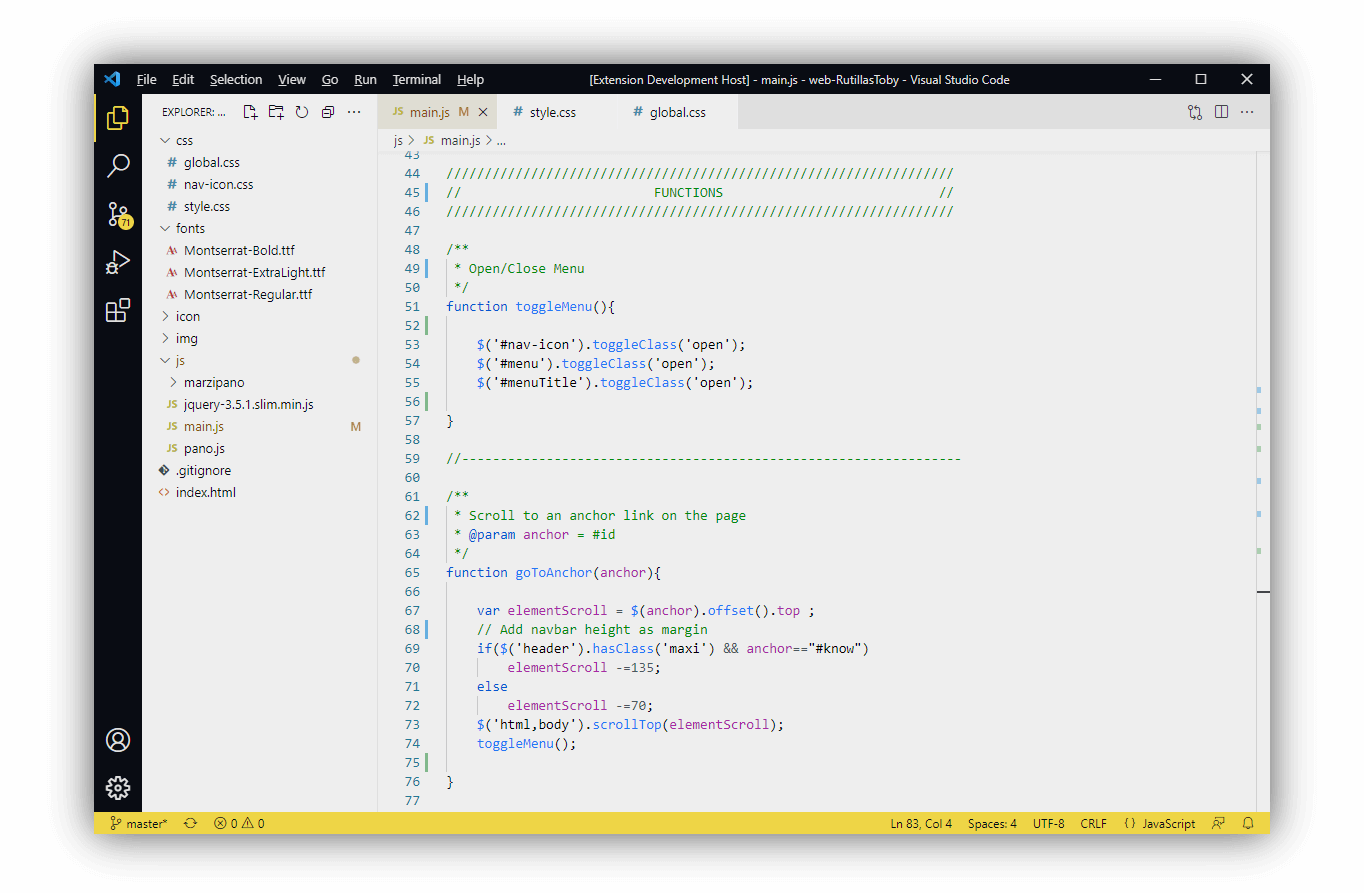
Task: Click Ln 83, Col 4 indicator
Action: 921,824
